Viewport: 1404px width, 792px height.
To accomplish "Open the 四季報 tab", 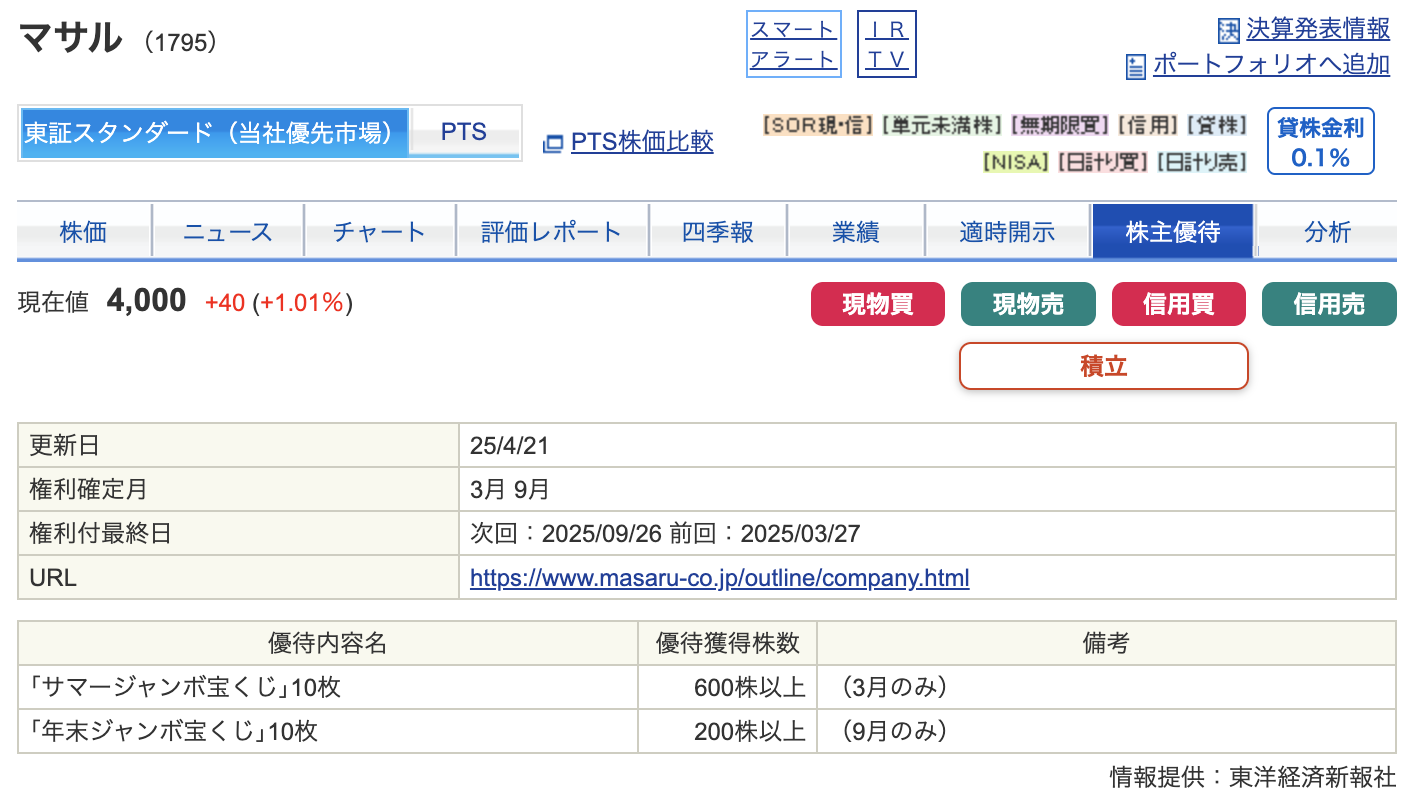I will click(x=718, y=232).
